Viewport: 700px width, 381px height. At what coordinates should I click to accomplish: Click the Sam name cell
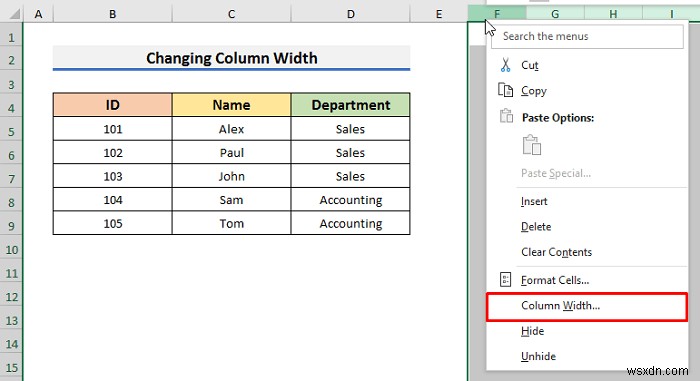[x=231, y=200]
